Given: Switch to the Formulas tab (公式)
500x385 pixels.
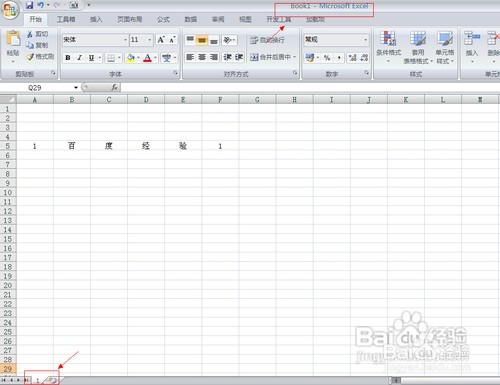Looking at the screenshot, I should pos(163,19).
